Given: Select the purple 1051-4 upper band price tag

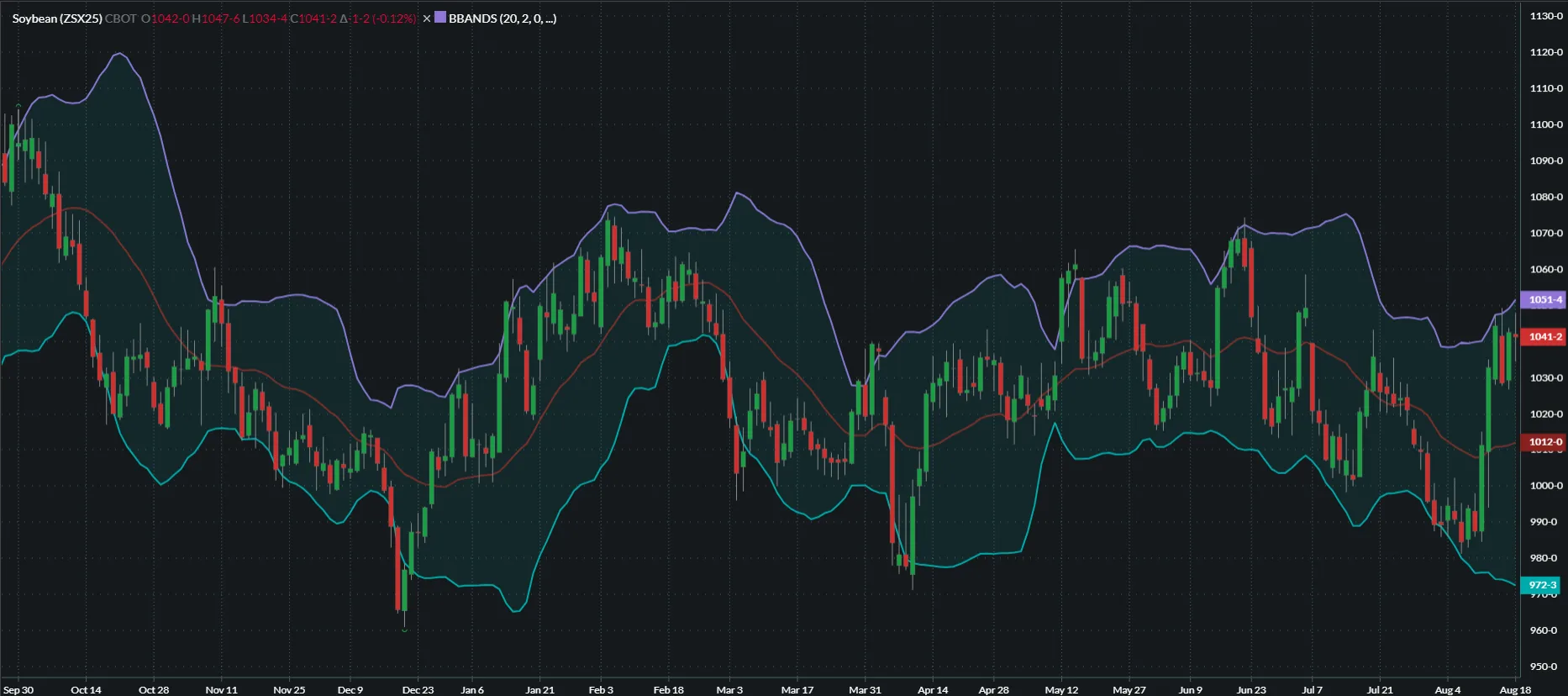Looking at the screenshot, I should (1544, 300).
